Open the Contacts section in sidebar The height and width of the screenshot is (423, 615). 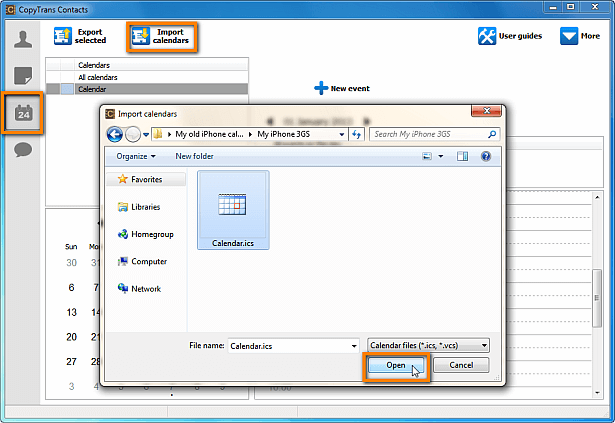click(23, 39)
